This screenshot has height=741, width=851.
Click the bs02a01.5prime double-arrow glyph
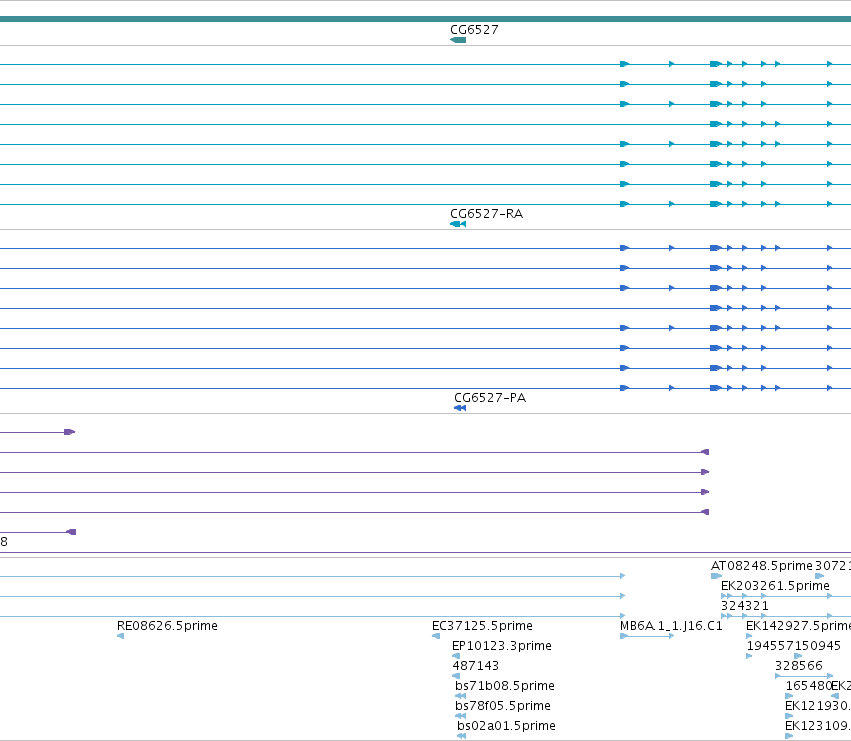point(462,736)
